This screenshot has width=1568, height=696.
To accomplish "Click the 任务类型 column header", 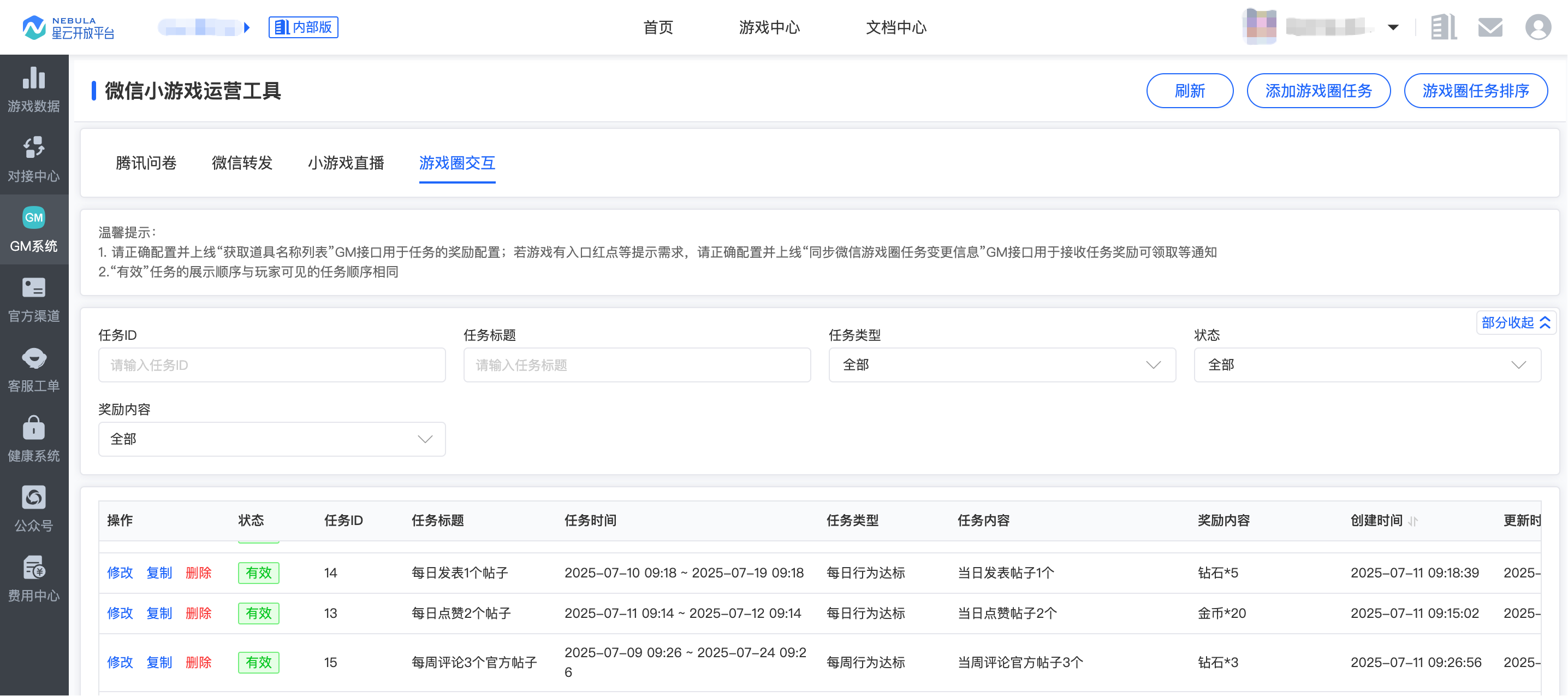I will [x=853, y=521].
